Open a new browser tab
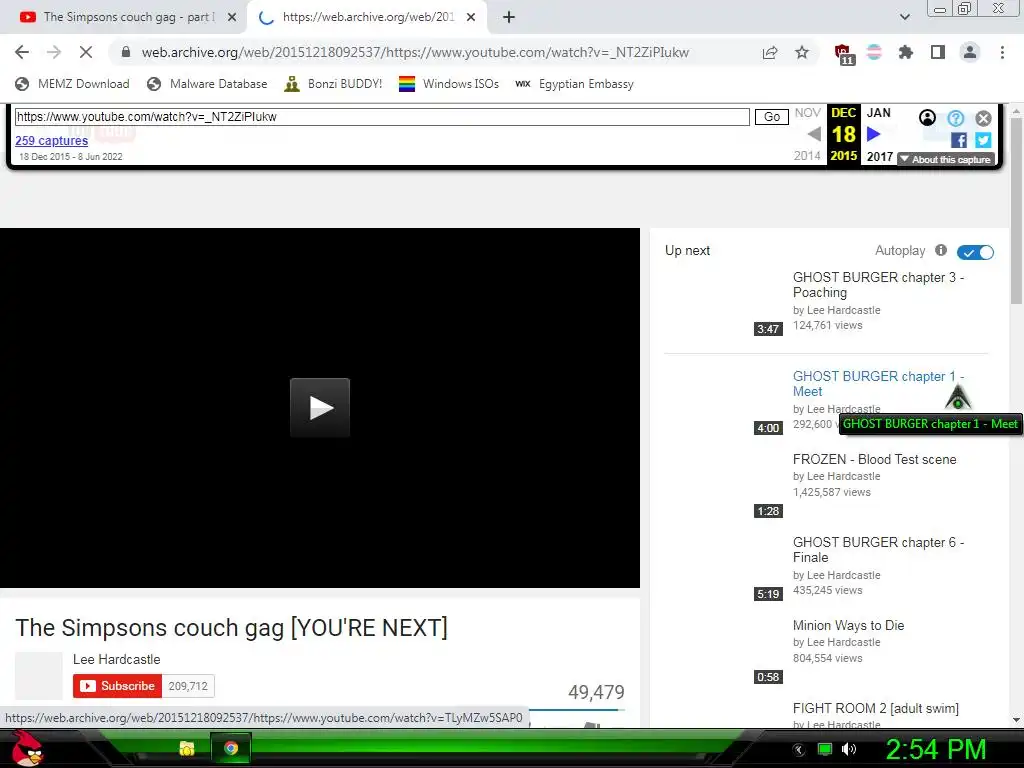 (x=509, y=18)
